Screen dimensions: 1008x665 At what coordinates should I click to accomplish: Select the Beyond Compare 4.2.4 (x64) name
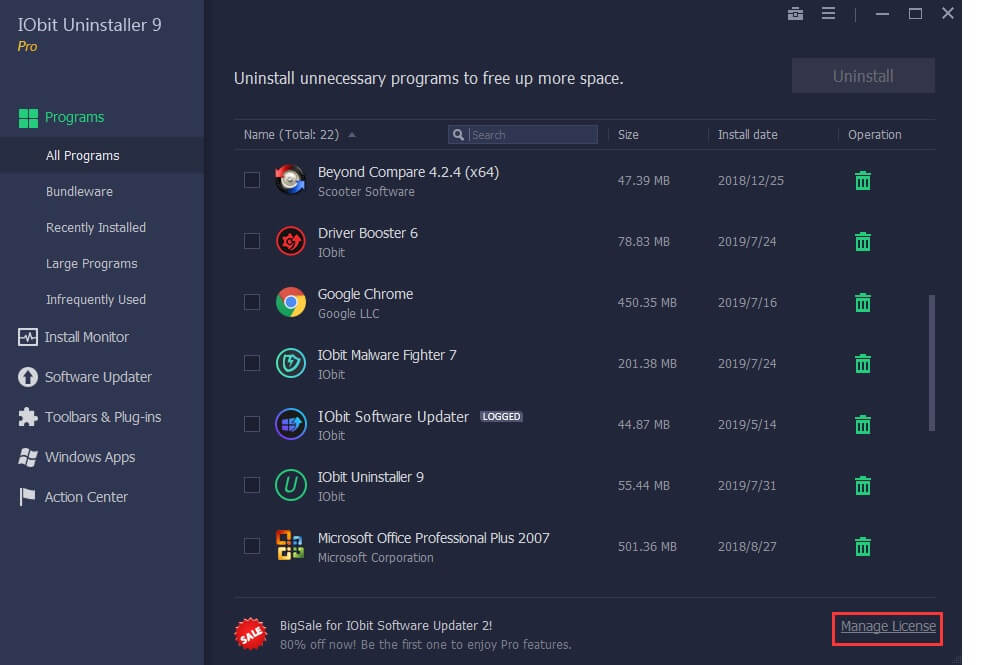pyautogui.click(x=408, y=172)
